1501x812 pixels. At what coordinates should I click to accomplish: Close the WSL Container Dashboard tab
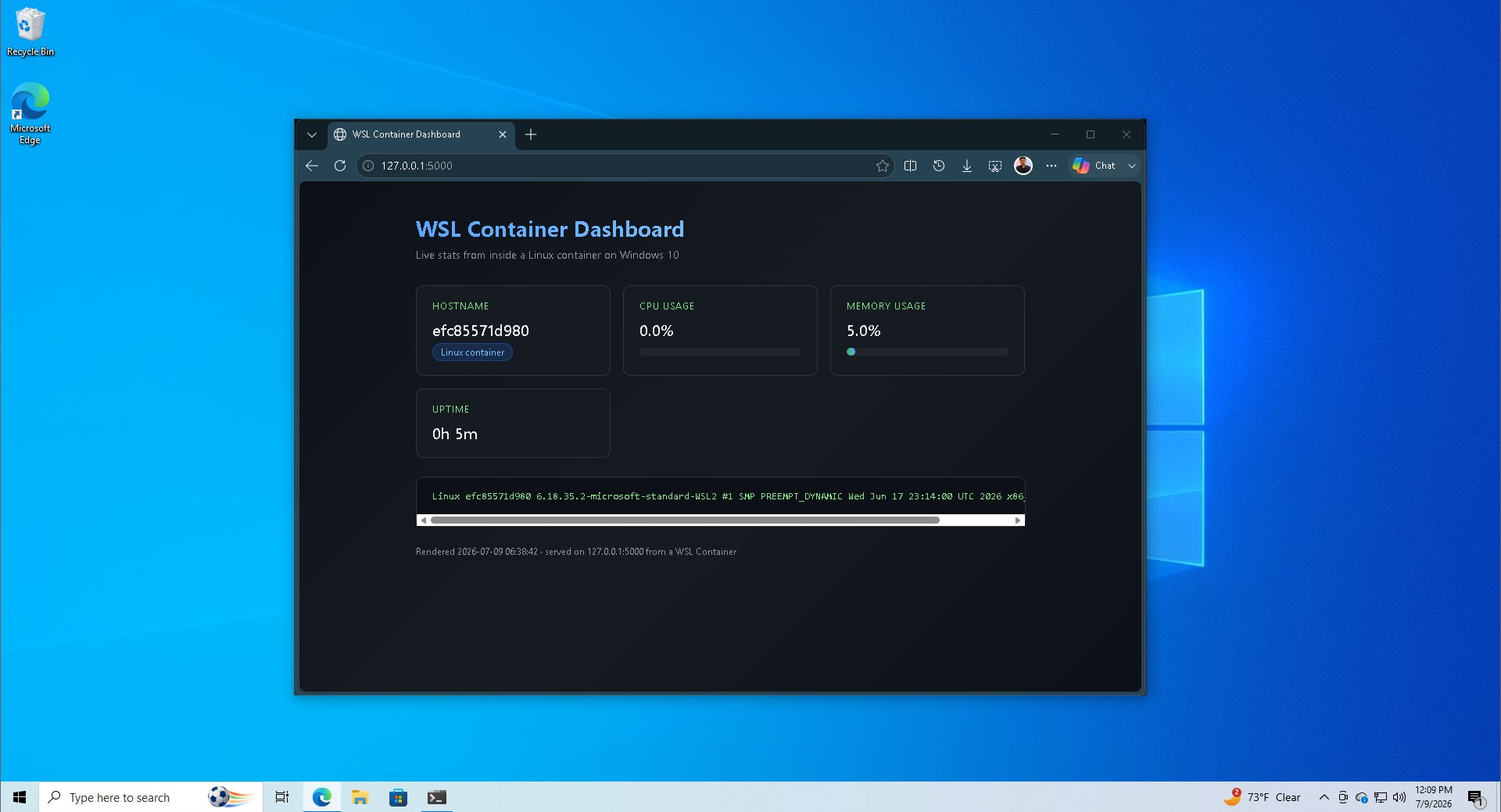click(x=503, y=134)
